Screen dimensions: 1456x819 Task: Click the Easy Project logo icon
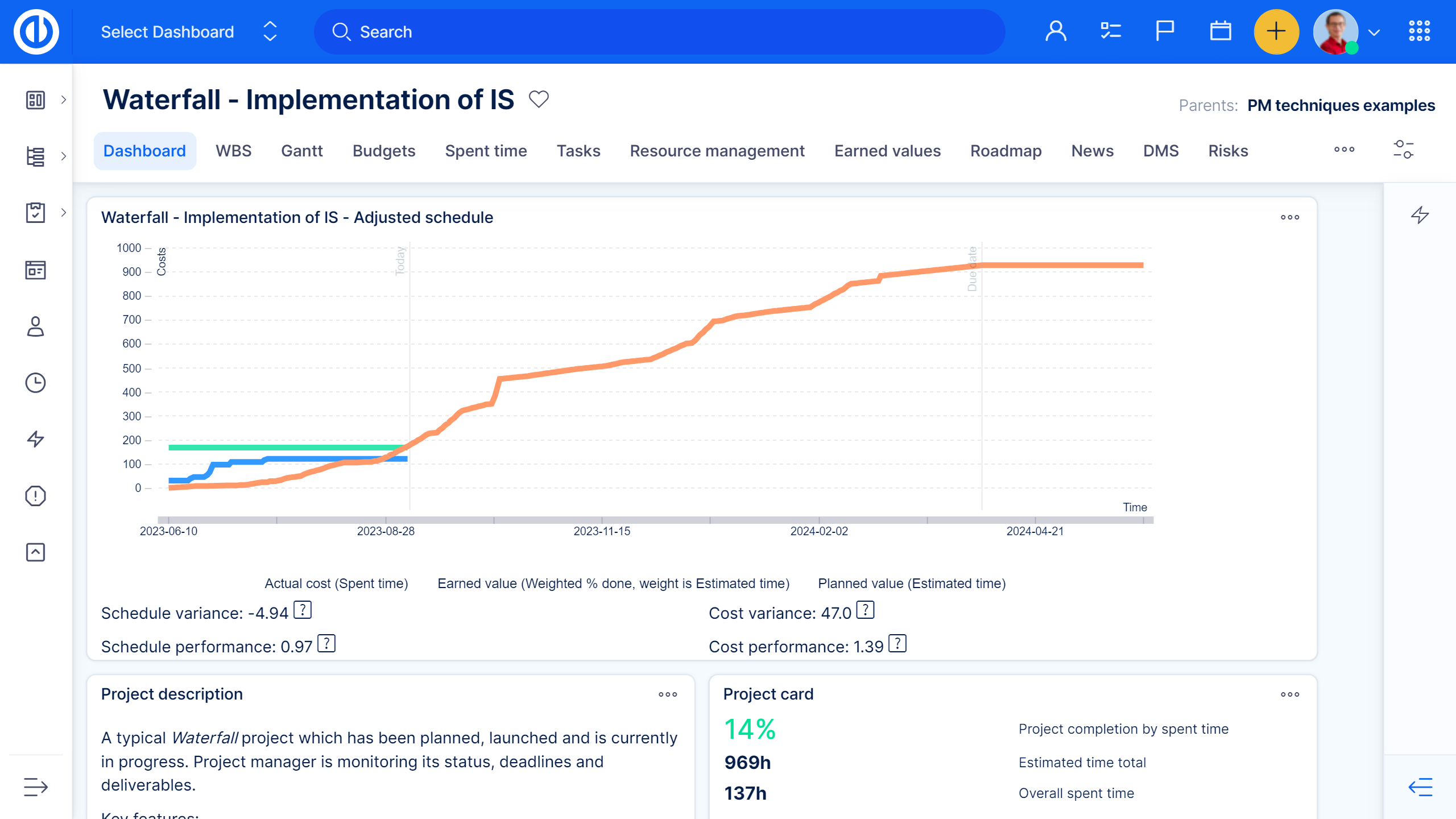pyautogui.click(x=36, y=32)
